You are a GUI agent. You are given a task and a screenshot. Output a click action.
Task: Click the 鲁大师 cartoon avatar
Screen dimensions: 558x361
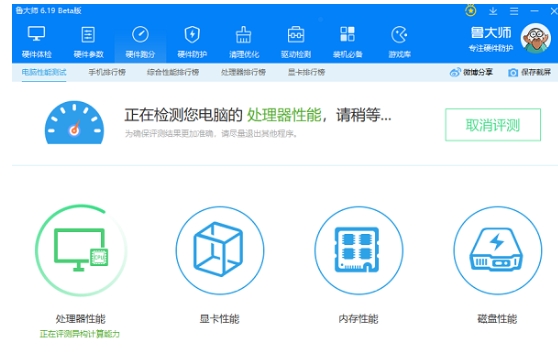click(536, 38)
